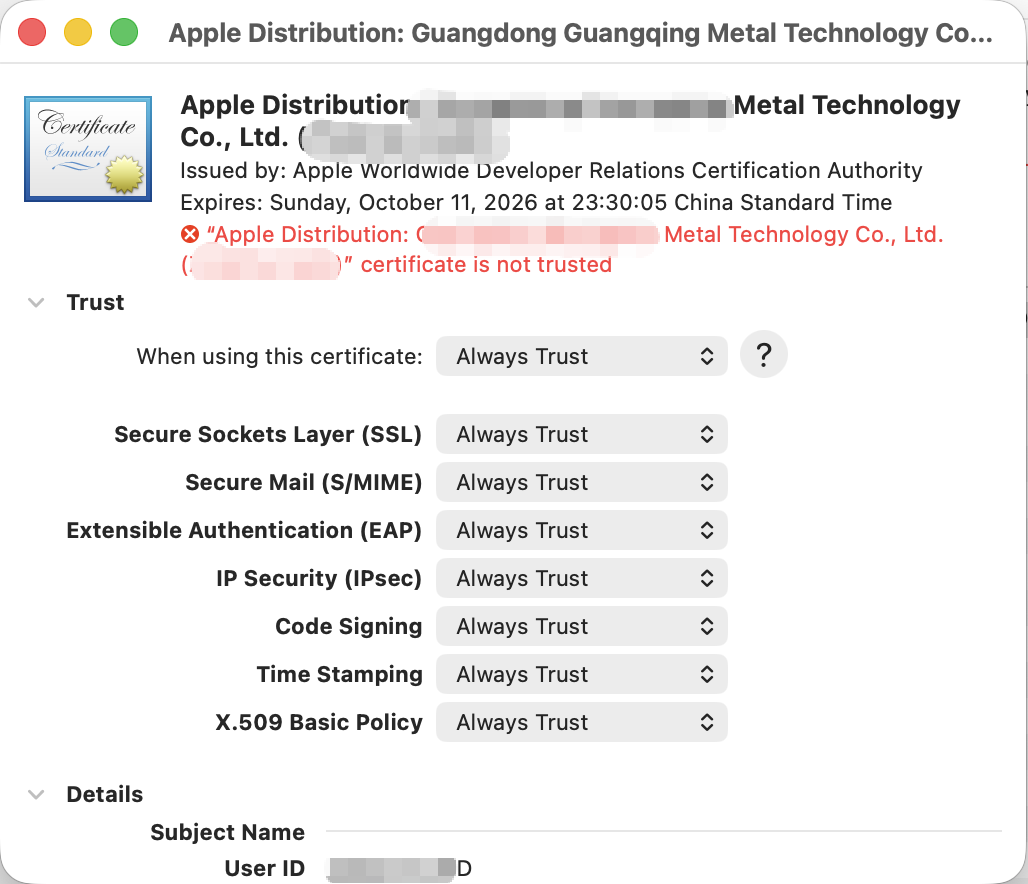Click the question mark help button
The image size is (1028, 884).
763,355
